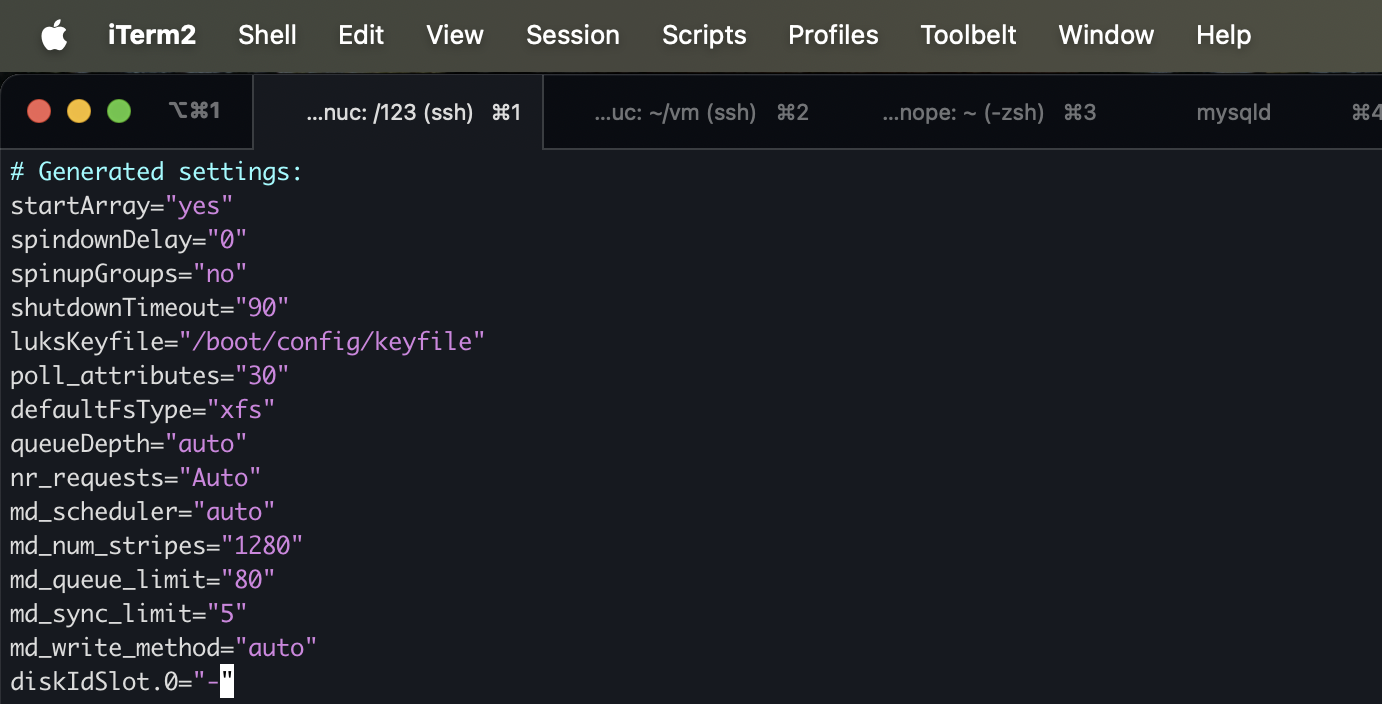Click the green full-screen window button

119,111
